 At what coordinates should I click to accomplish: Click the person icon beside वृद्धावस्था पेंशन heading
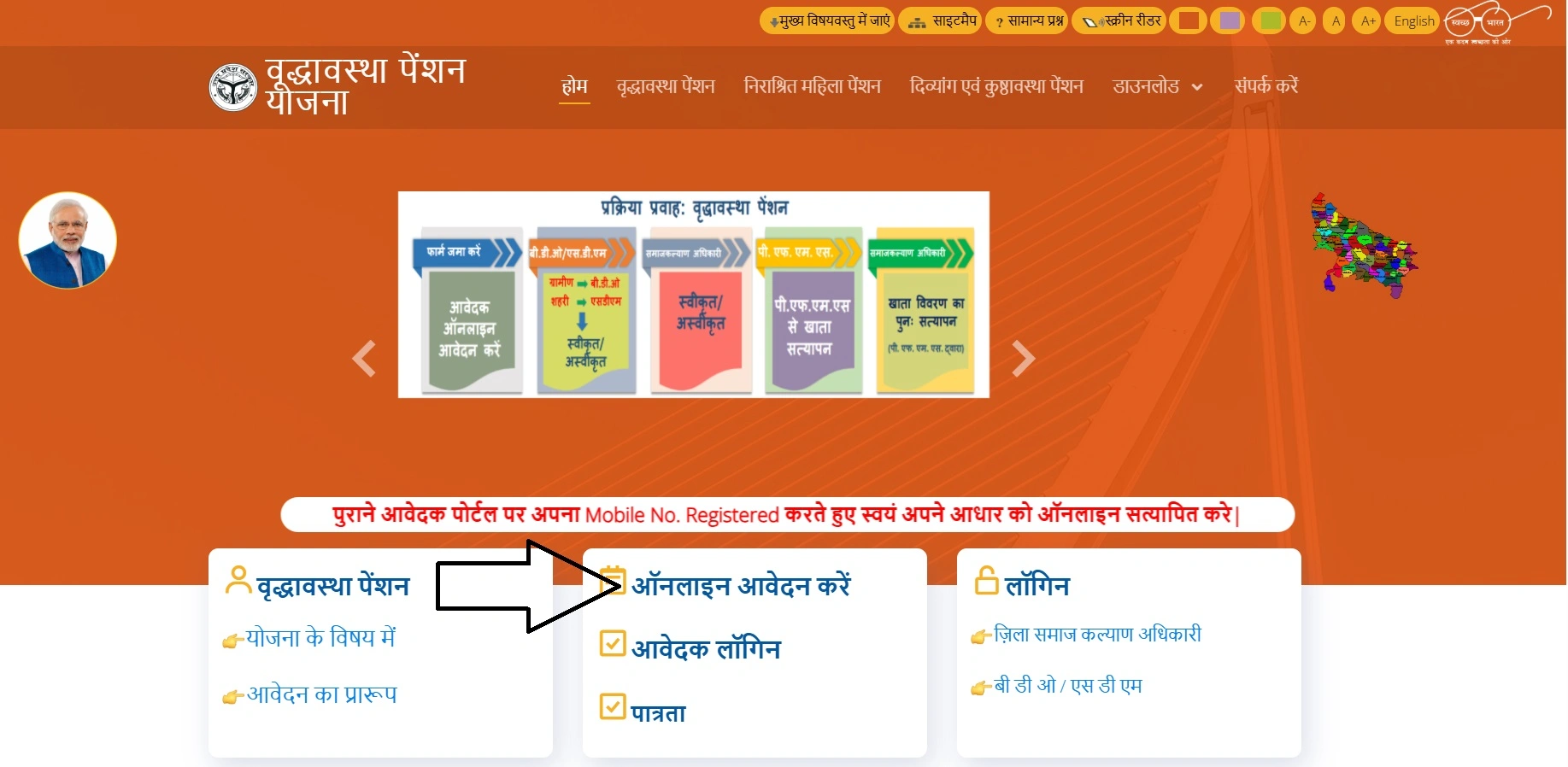238,580
